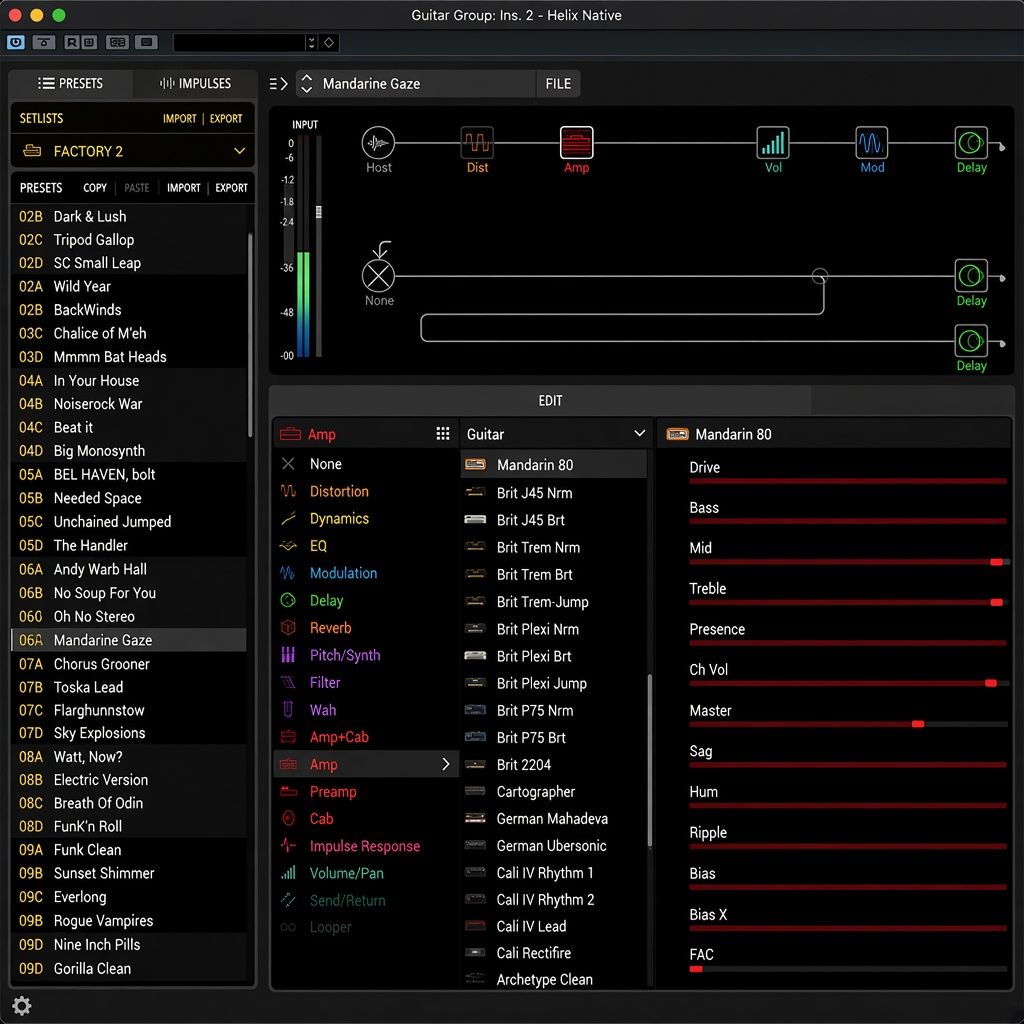Viewport: 1024px width, 1024px height.
Task: Toggle automation Read (R) button in host toolbar
Action: tap(72, 42)
